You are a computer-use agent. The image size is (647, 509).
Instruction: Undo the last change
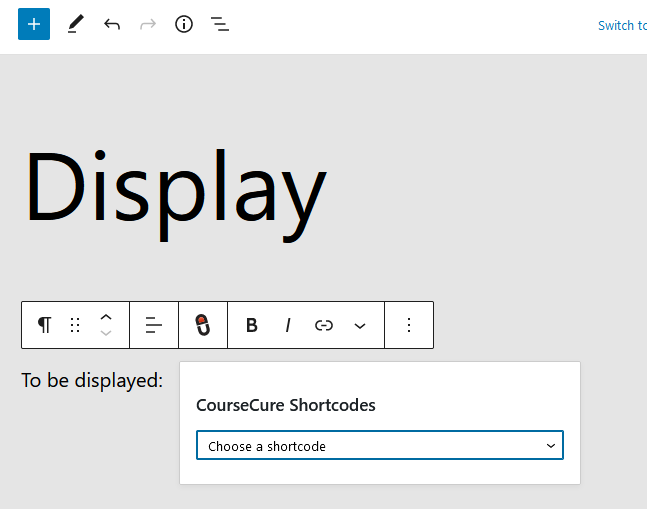pyautogui.click(x=112, y=24)
